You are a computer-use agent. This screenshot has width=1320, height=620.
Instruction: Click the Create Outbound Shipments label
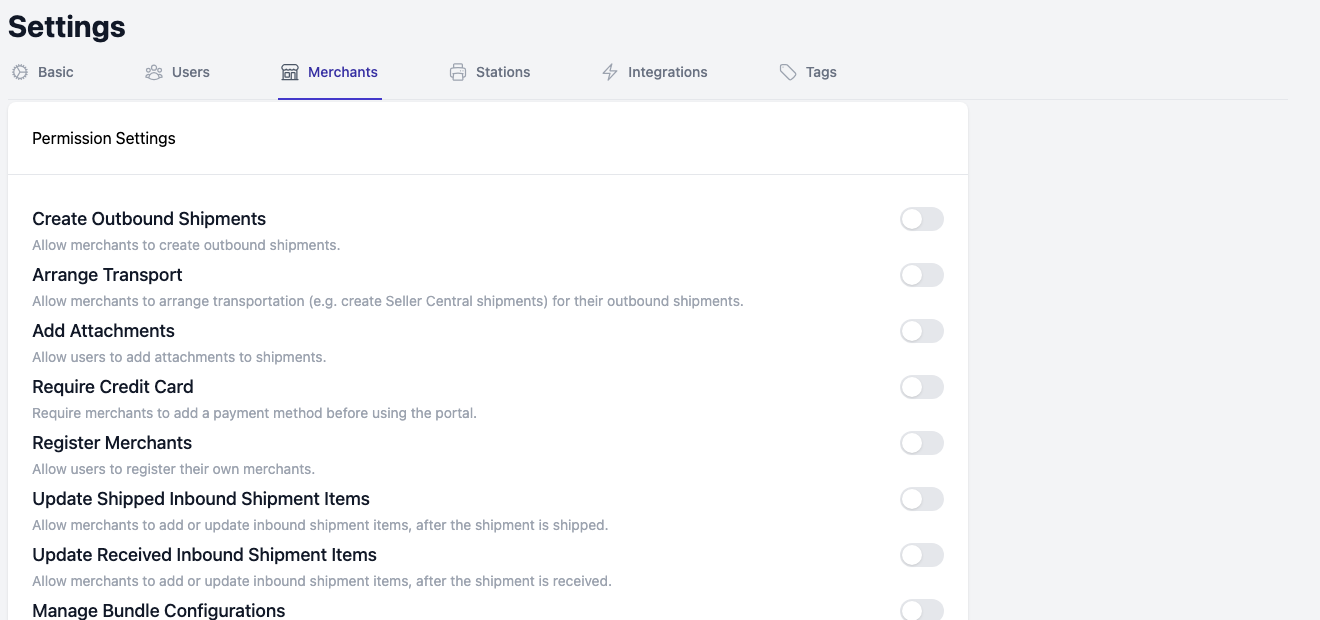(149, 219)
